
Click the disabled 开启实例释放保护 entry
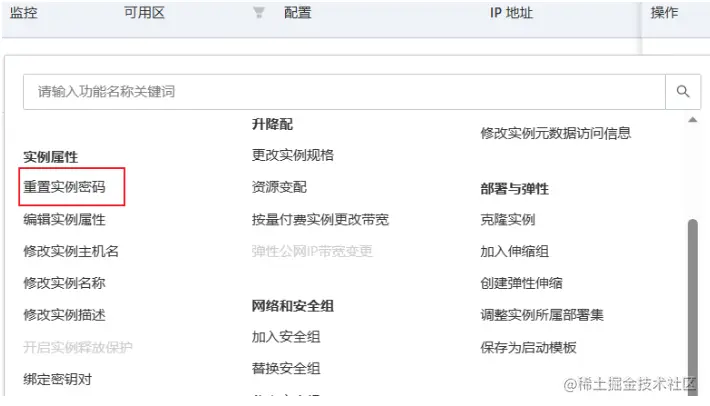pyautogui.click(x=78, y=347)
